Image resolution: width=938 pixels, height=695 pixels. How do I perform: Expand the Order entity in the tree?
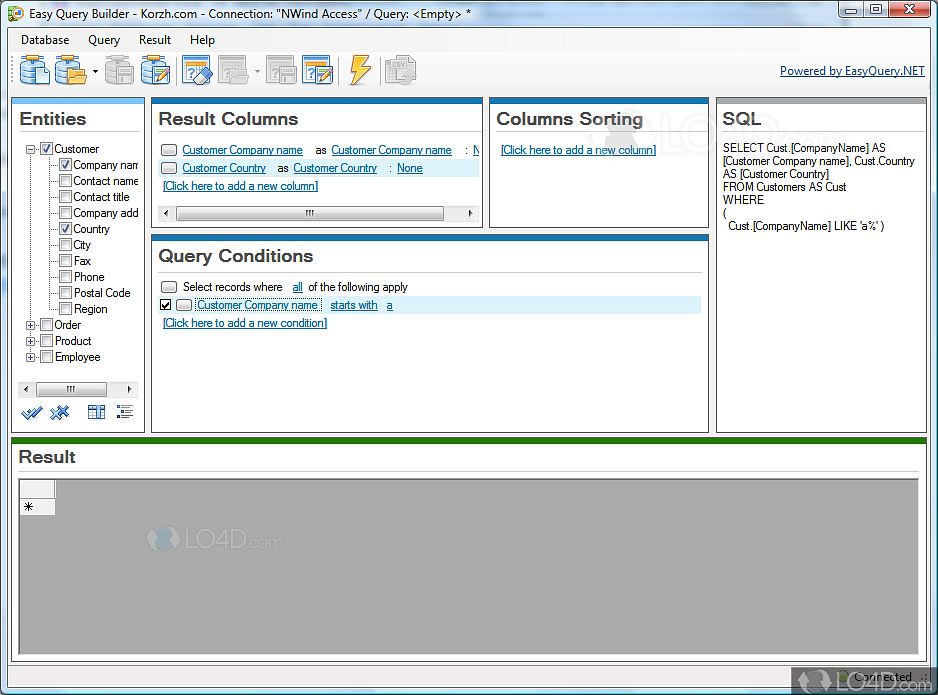pos(30,324)
